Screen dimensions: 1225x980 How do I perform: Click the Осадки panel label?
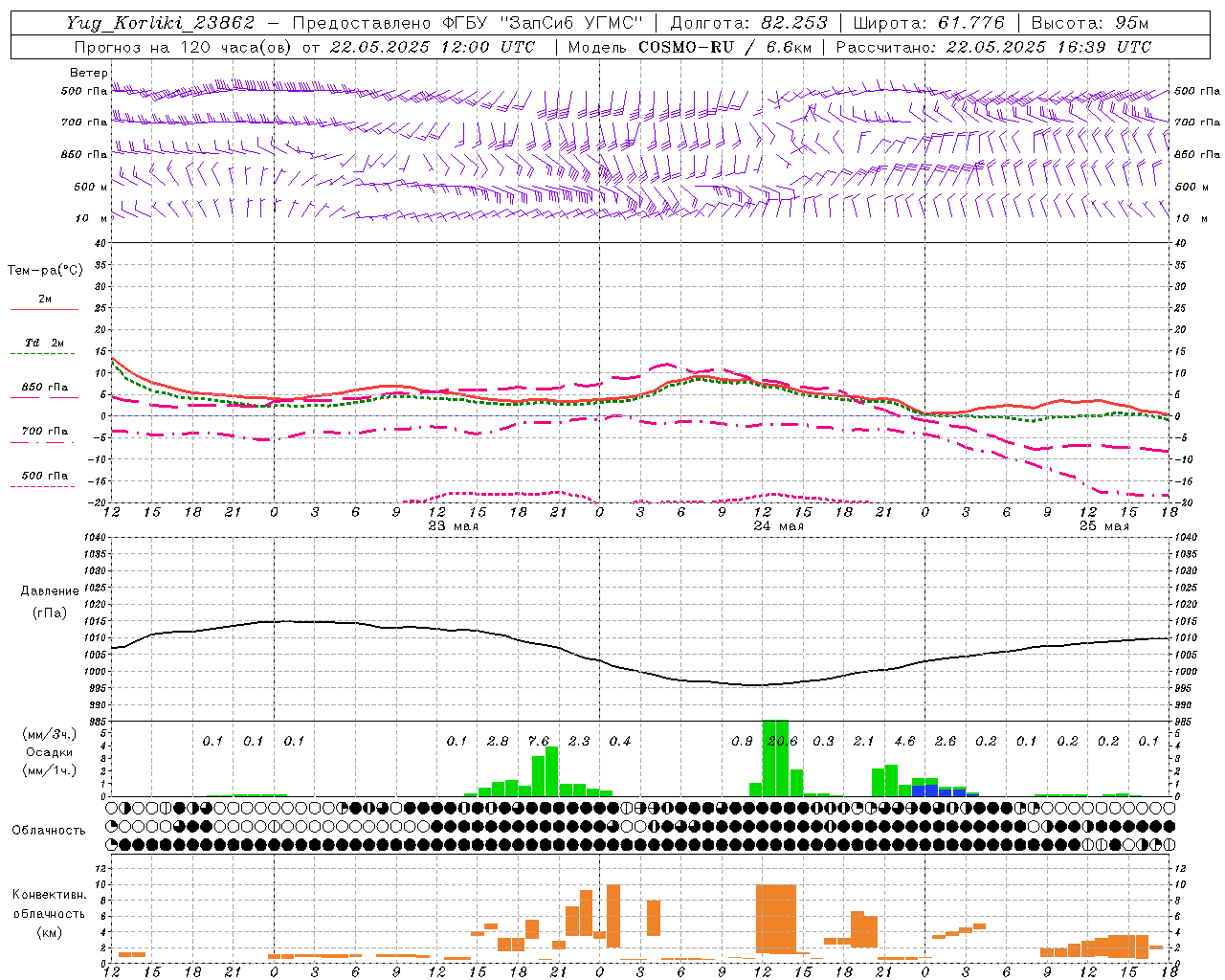point(50,752)
